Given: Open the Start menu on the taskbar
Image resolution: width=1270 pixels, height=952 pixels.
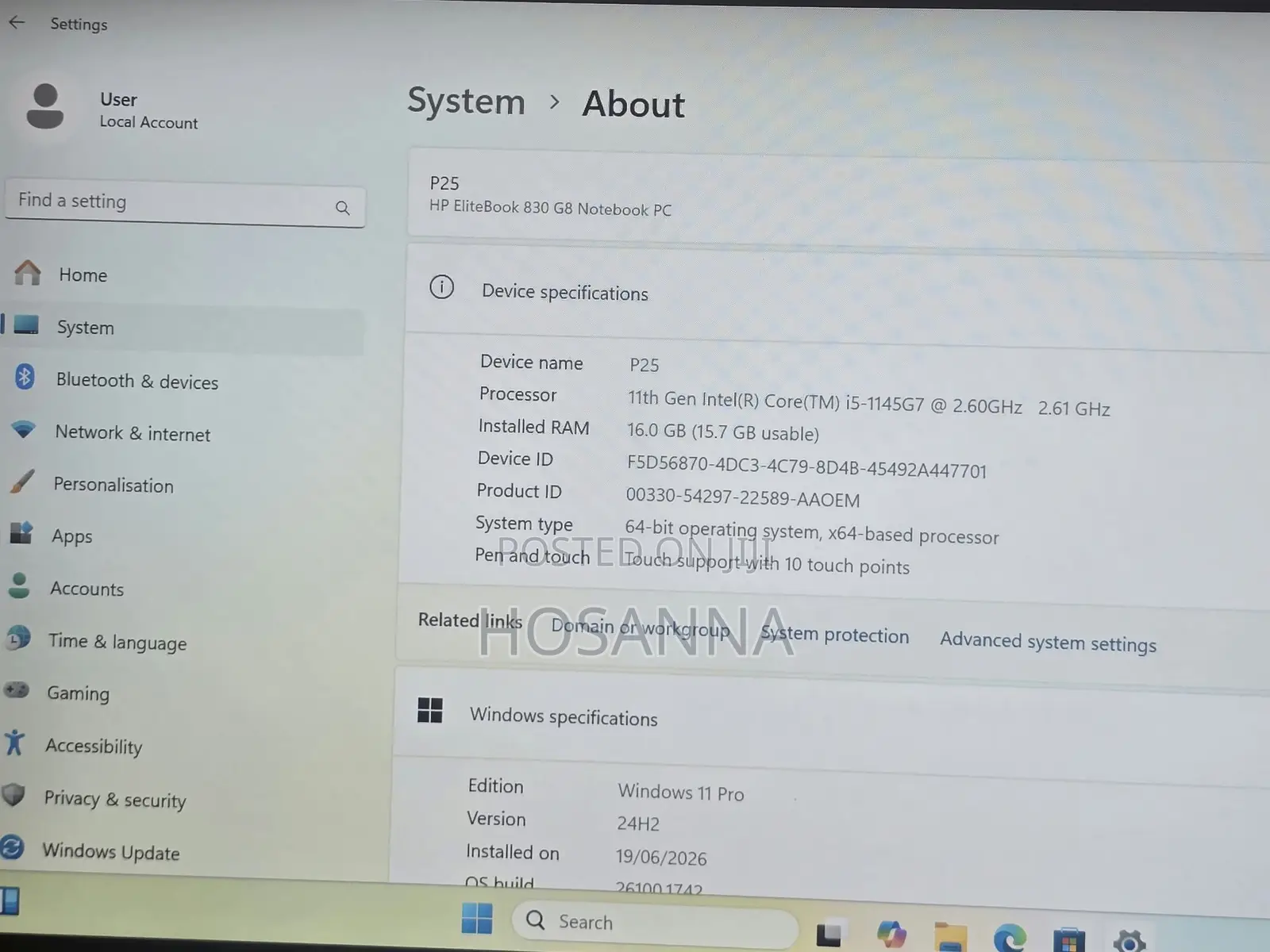Looking at the screenshot, I should (477, 919).
